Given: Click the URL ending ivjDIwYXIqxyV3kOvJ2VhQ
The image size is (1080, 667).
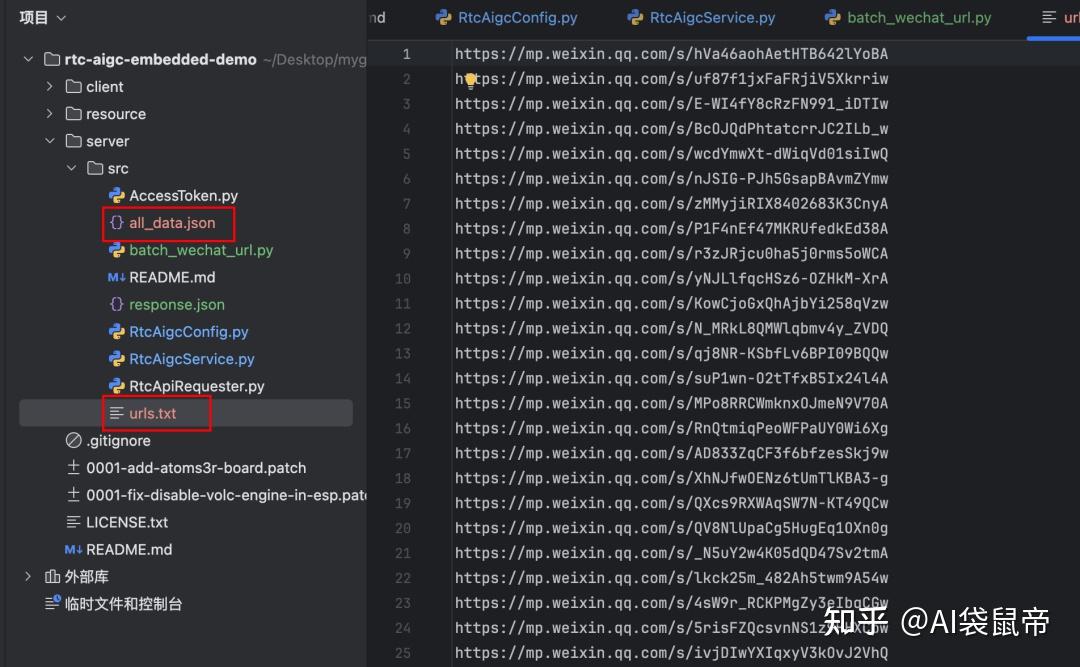Looking at the screenshot, I should tap(672, 653).
